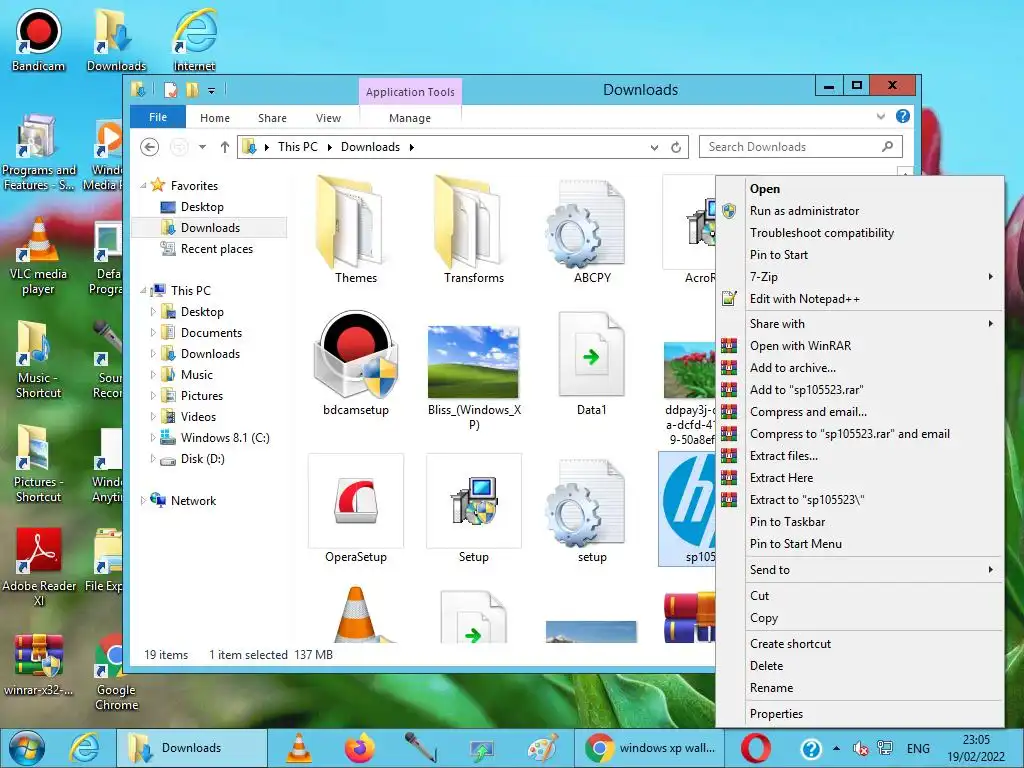
Task: Switch to the View ribbon tab
Action: [x=328, y=118]
